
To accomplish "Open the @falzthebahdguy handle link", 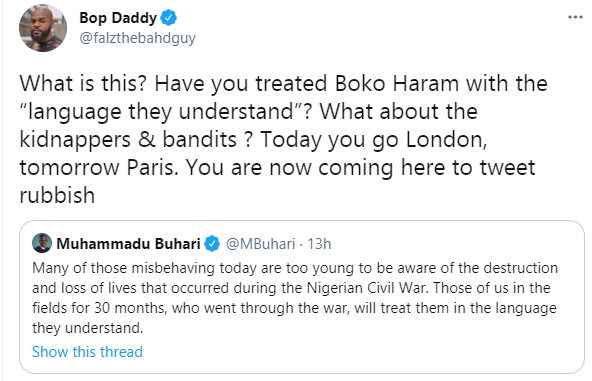I will (x=137, y=38).
